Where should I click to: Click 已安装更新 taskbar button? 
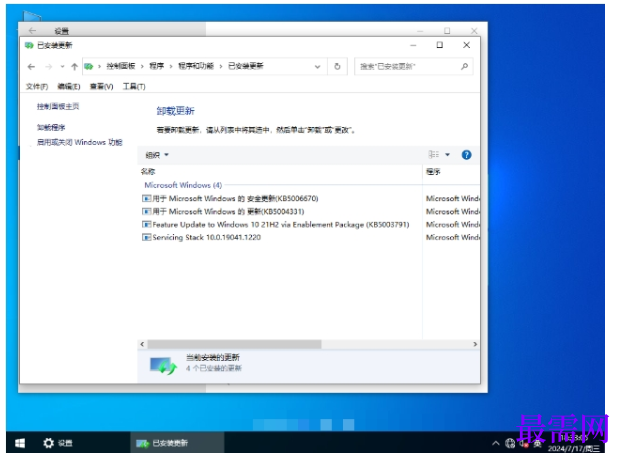coord(177,443)
